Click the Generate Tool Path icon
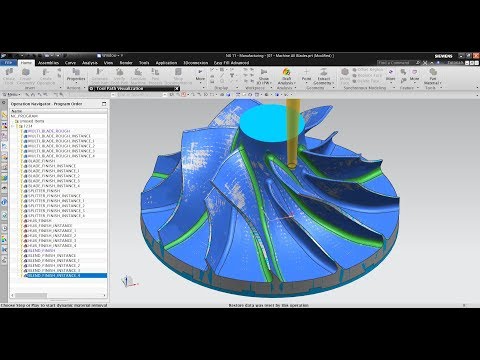 point(99,76)
